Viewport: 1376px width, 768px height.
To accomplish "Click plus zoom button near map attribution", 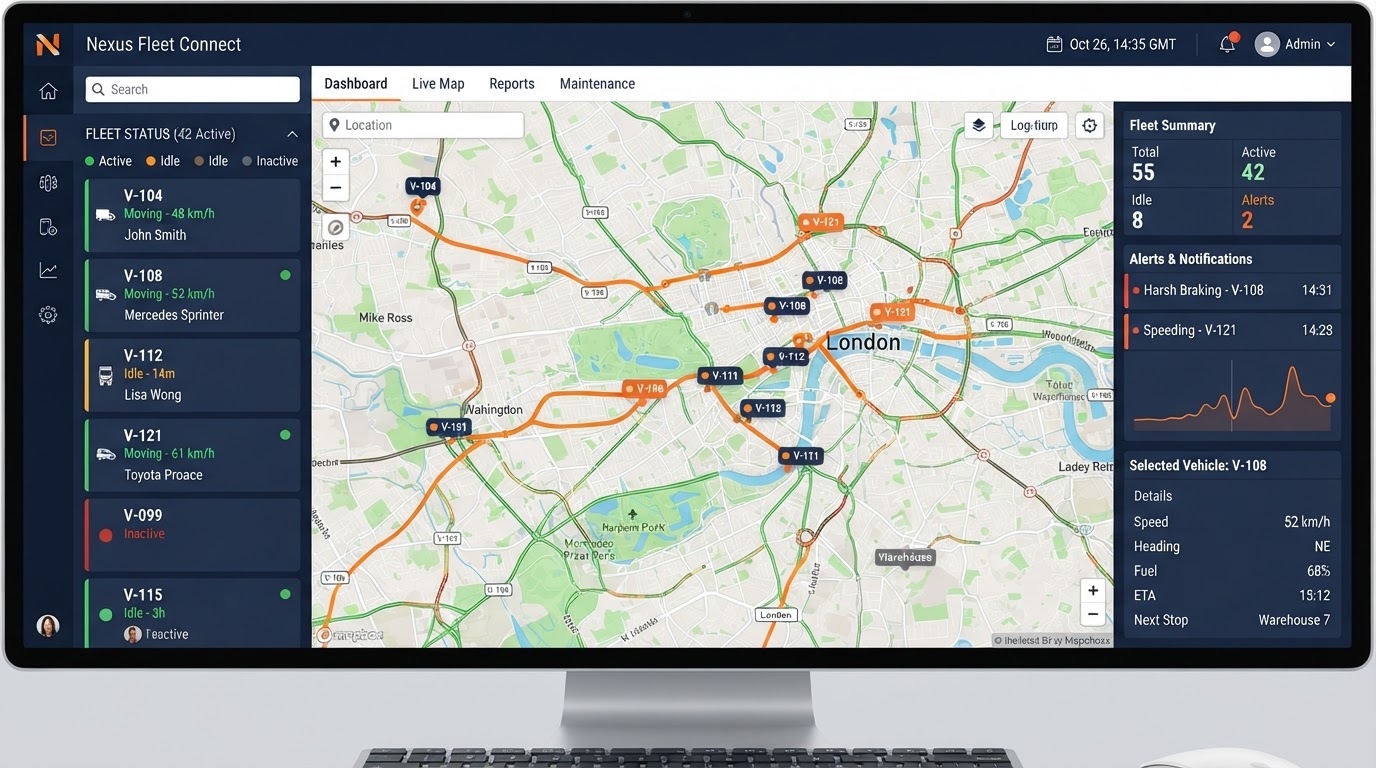I will [1093, 590].
